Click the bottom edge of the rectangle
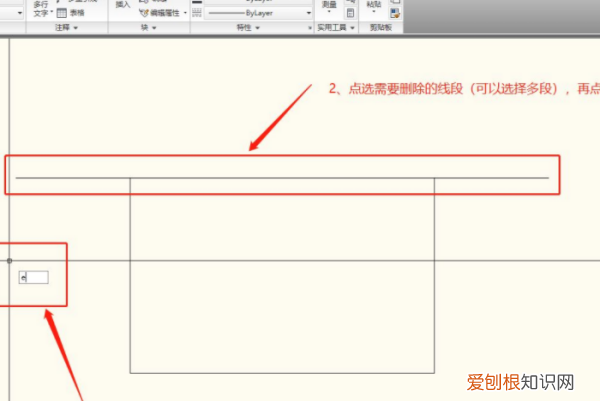The width and height of the screenshot is (600, 401). click(282, 373)
